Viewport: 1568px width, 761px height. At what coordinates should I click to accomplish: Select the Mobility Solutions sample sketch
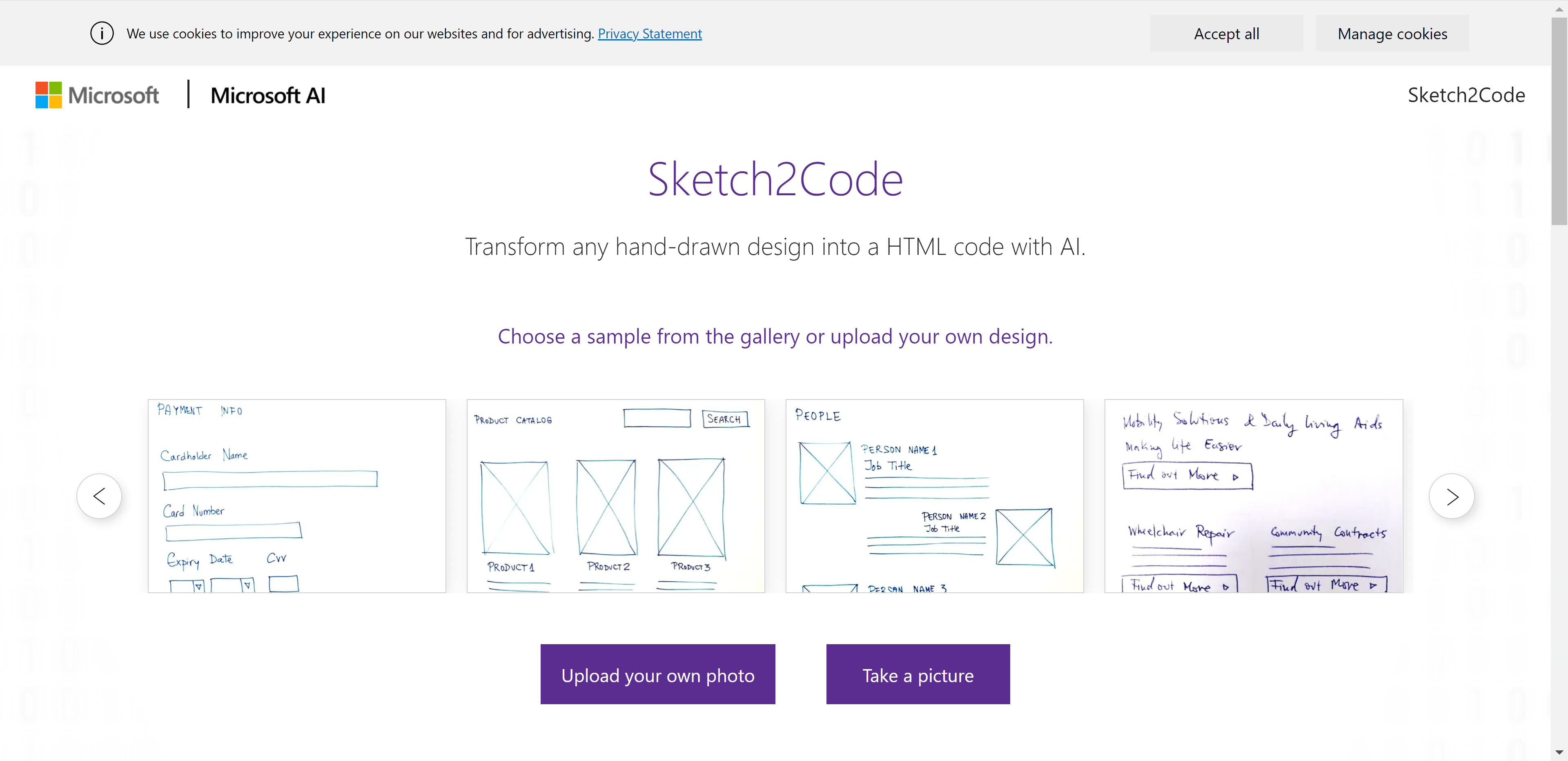coord(1253,495)
